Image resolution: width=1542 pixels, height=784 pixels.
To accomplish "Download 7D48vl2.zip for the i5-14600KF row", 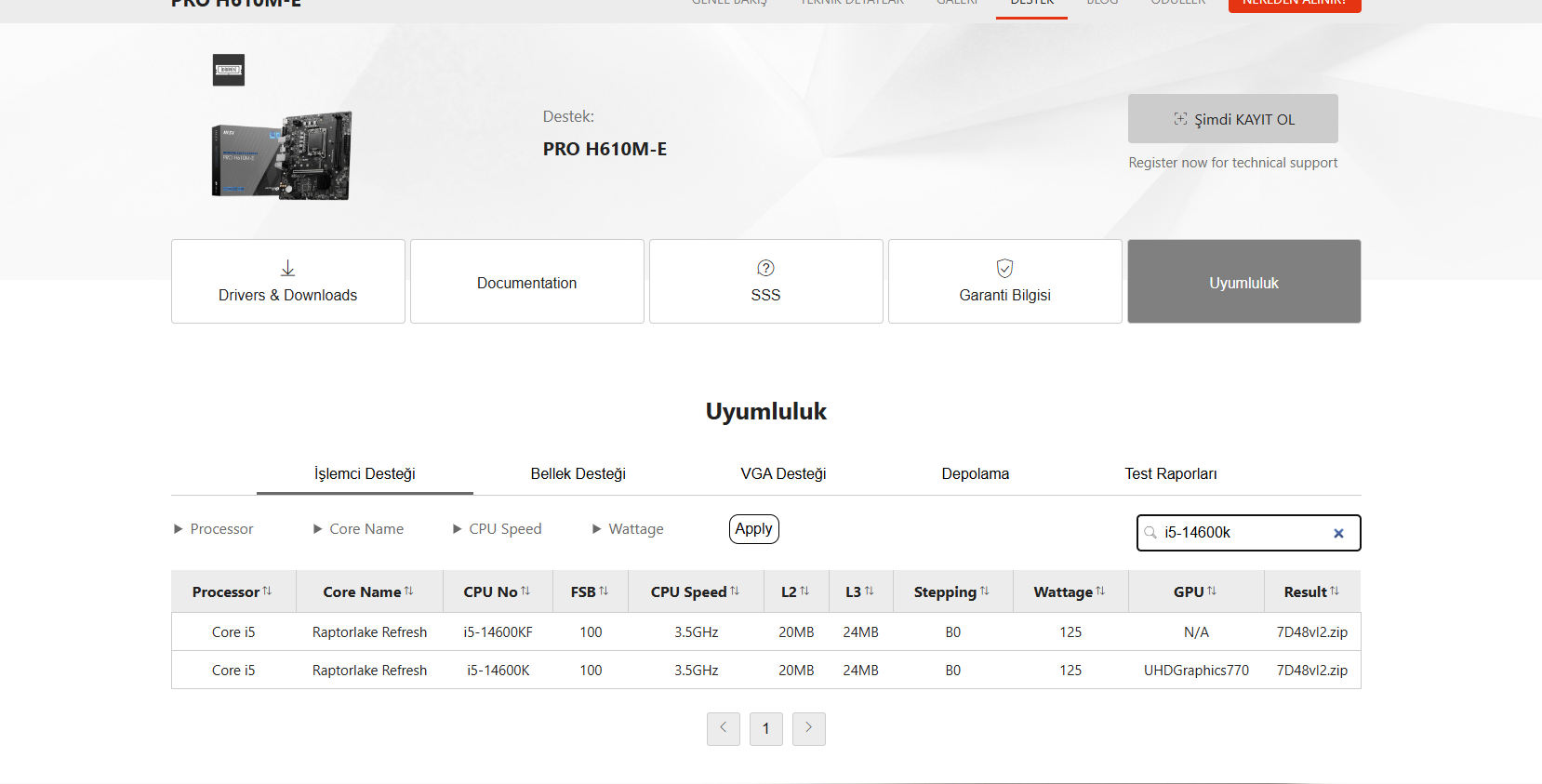I will (x=1312, y=632).
